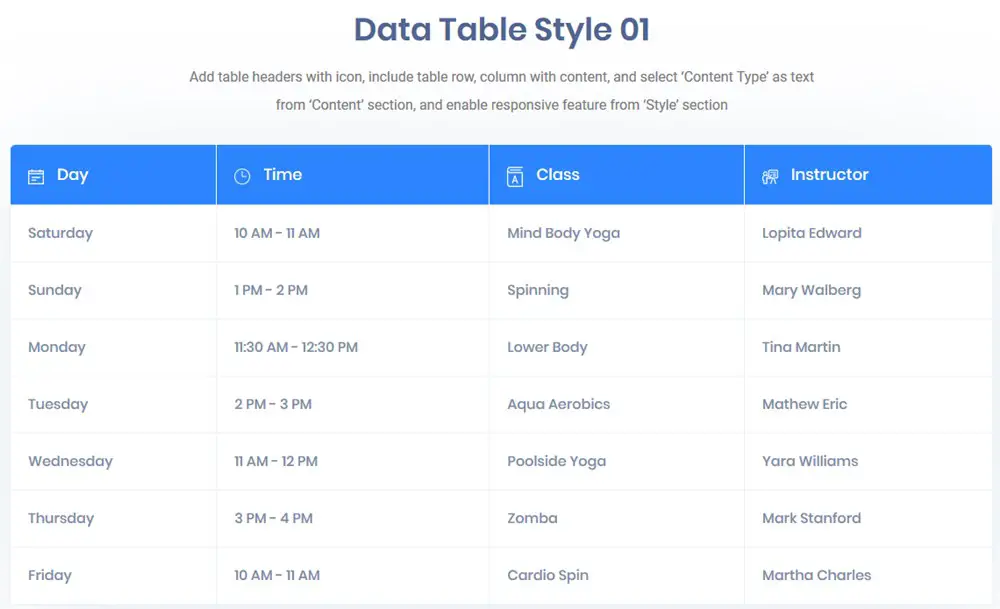Click the Class column header label
Screen dimensions: 1000x609
[558, 175]
